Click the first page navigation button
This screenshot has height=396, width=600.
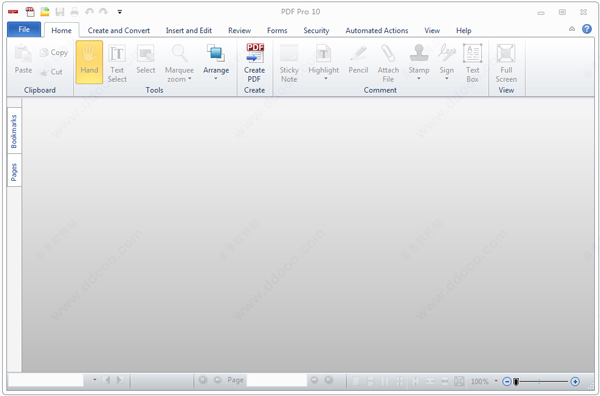coord(203,380)
